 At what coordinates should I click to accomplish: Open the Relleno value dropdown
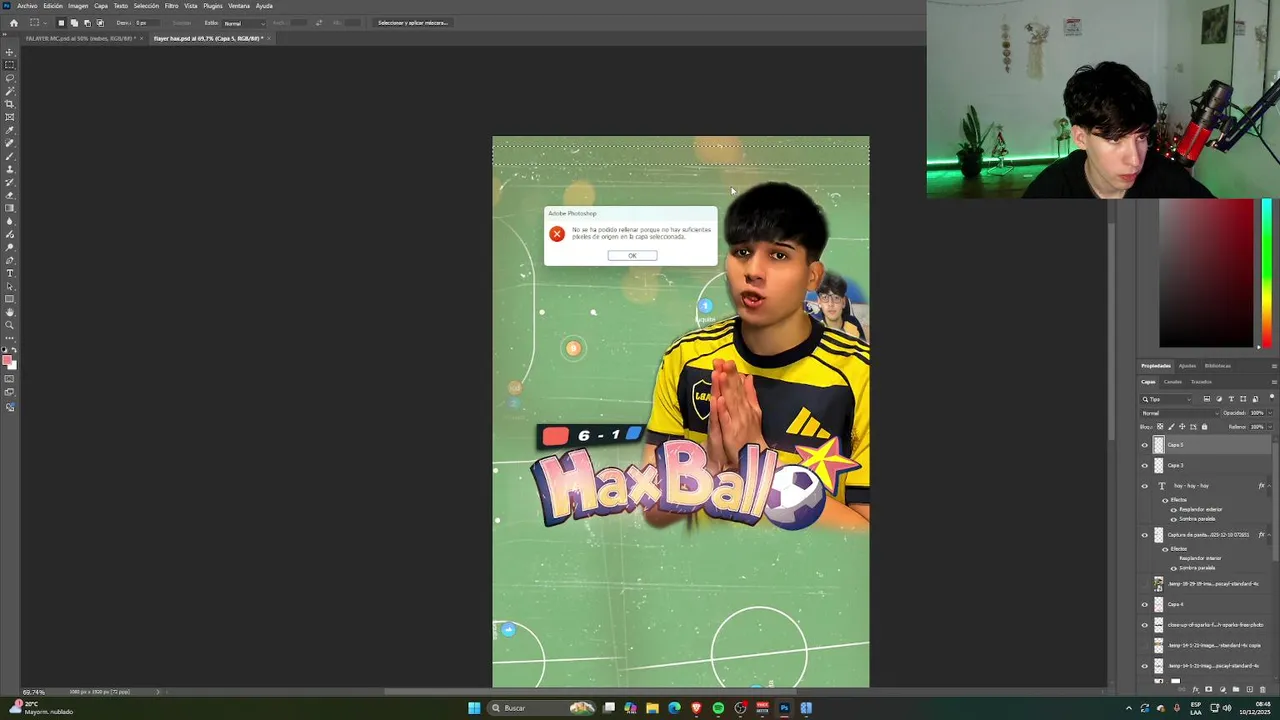pos(1270,427)
